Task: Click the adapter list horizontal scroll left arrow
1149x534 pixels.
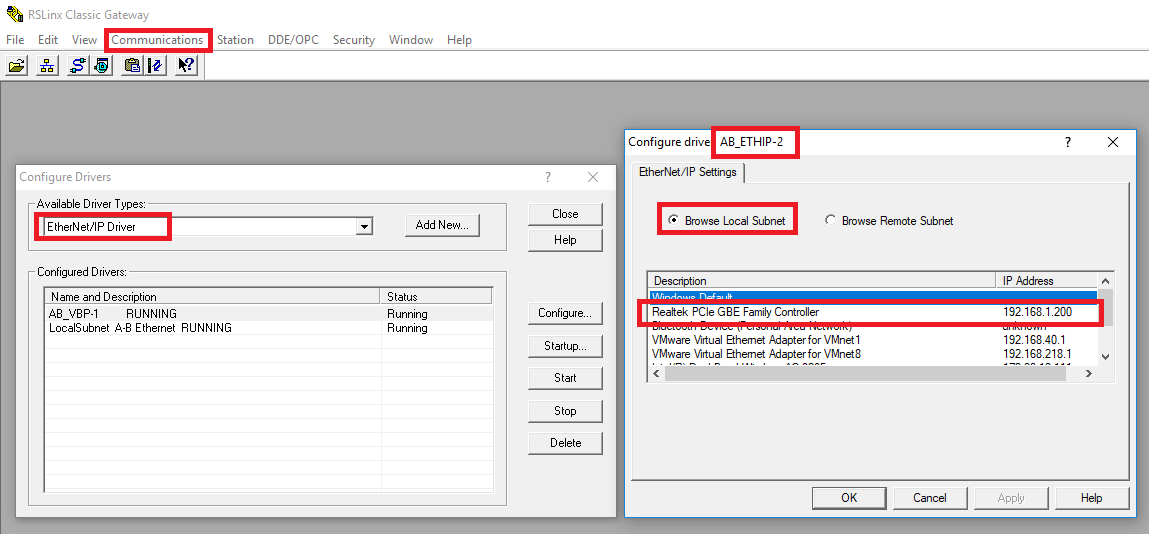Action: point(657,374)
